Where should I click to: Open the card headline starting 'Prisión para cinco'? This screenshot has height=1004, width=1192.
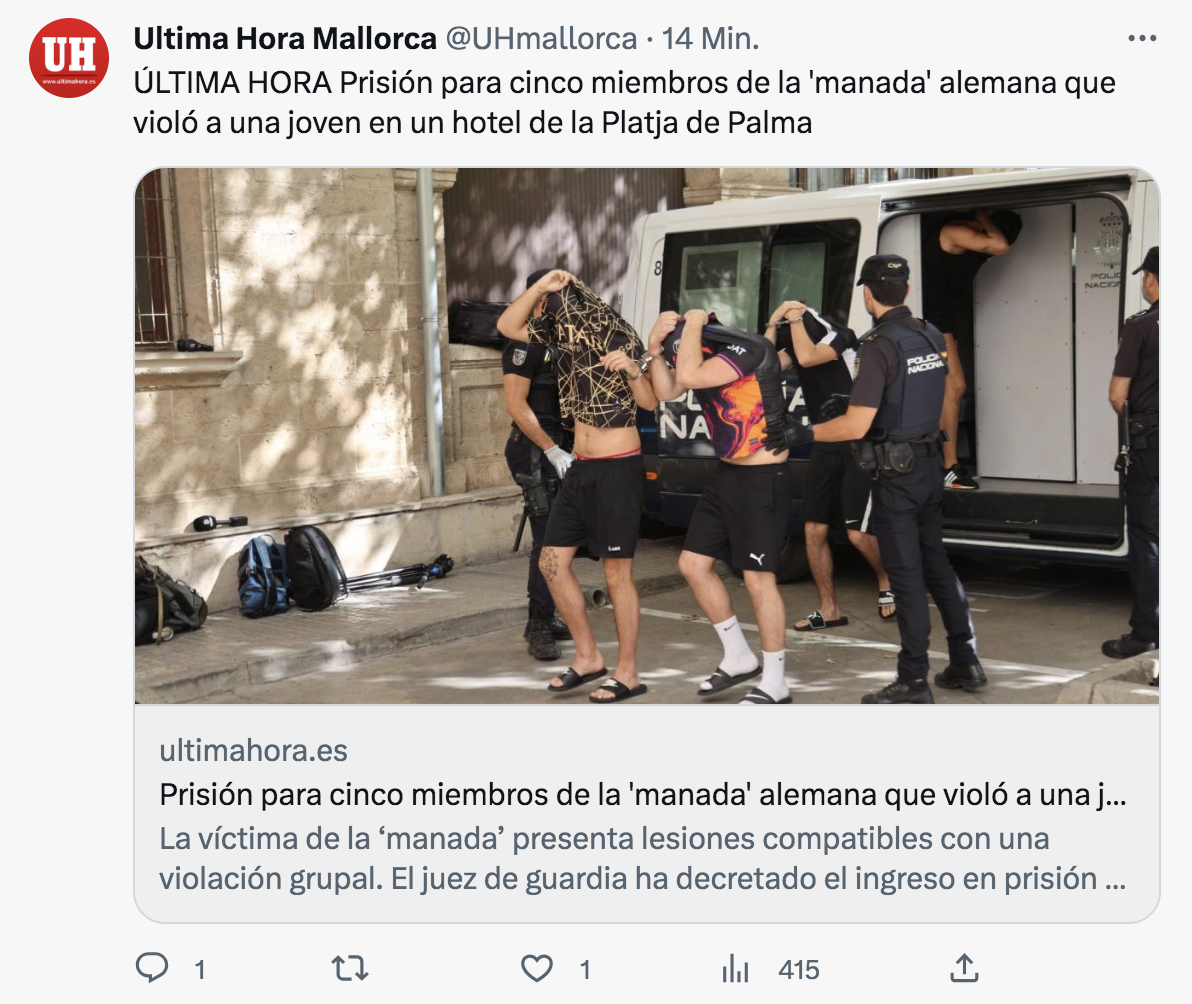tap(643, 795)
